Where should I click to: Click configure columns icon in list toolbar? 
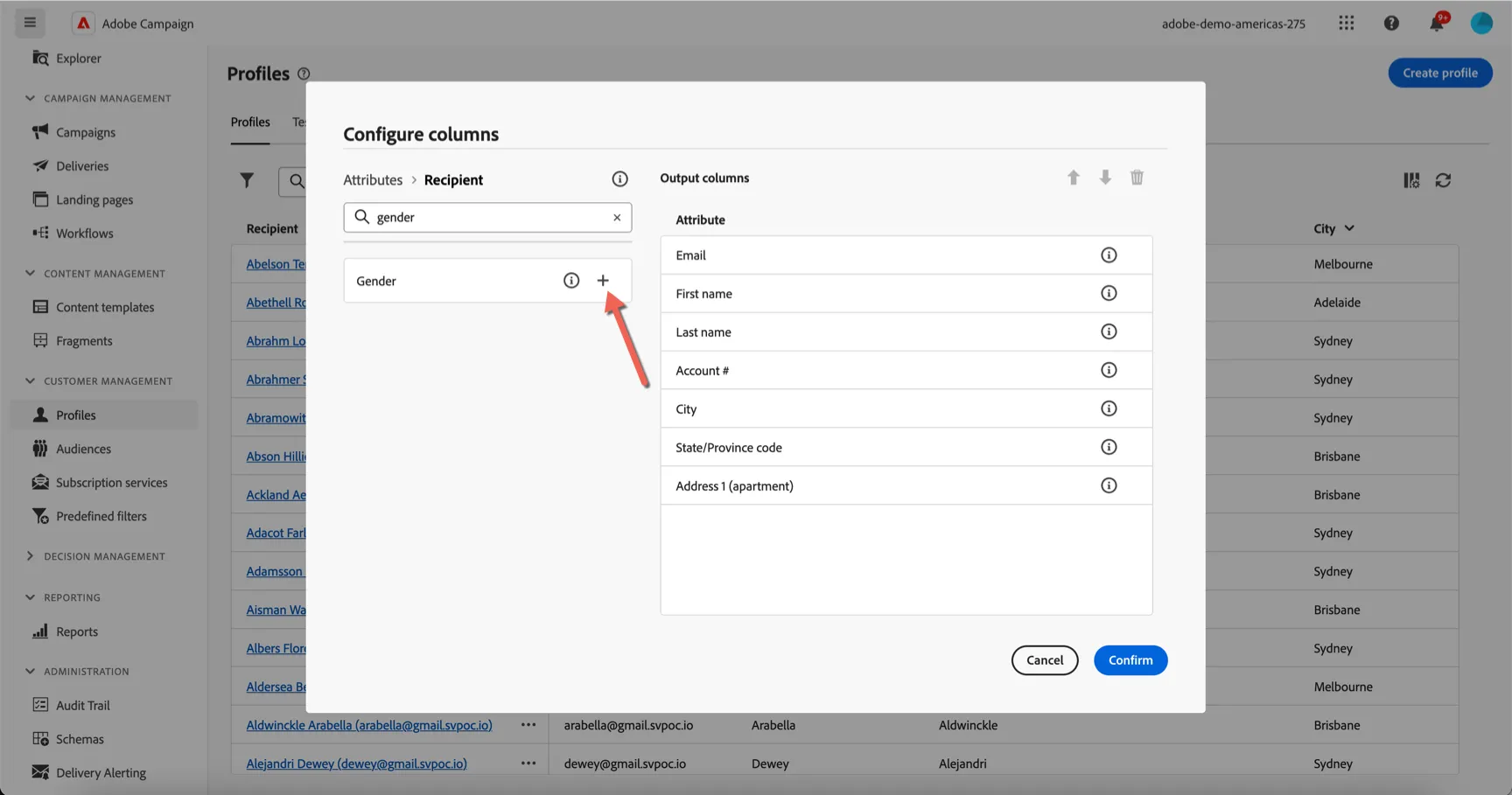pos(1411,180)
